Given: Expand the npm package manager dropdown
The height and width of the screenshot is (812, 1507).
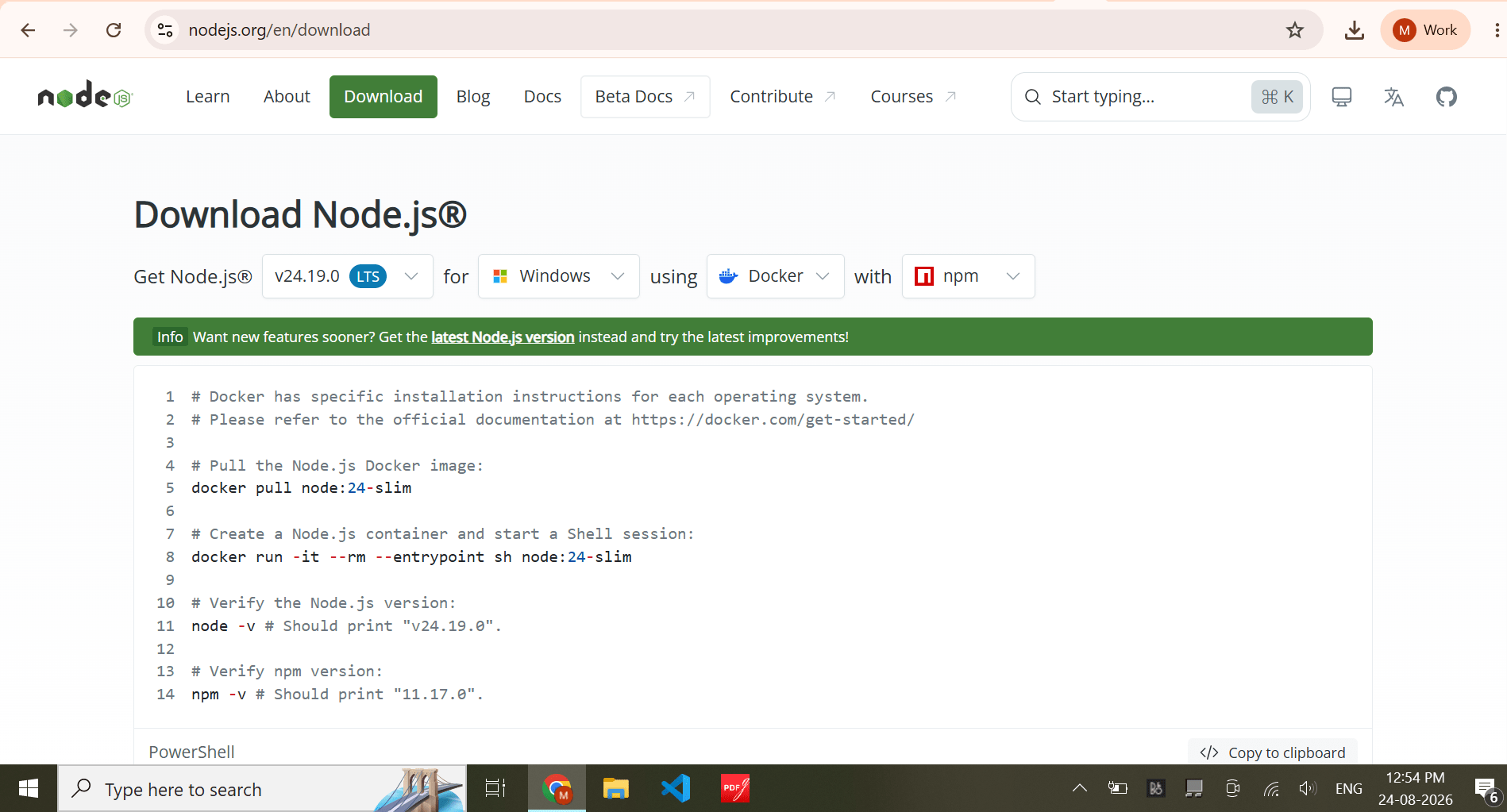Looking at the screenshot, I should (969, 276).
